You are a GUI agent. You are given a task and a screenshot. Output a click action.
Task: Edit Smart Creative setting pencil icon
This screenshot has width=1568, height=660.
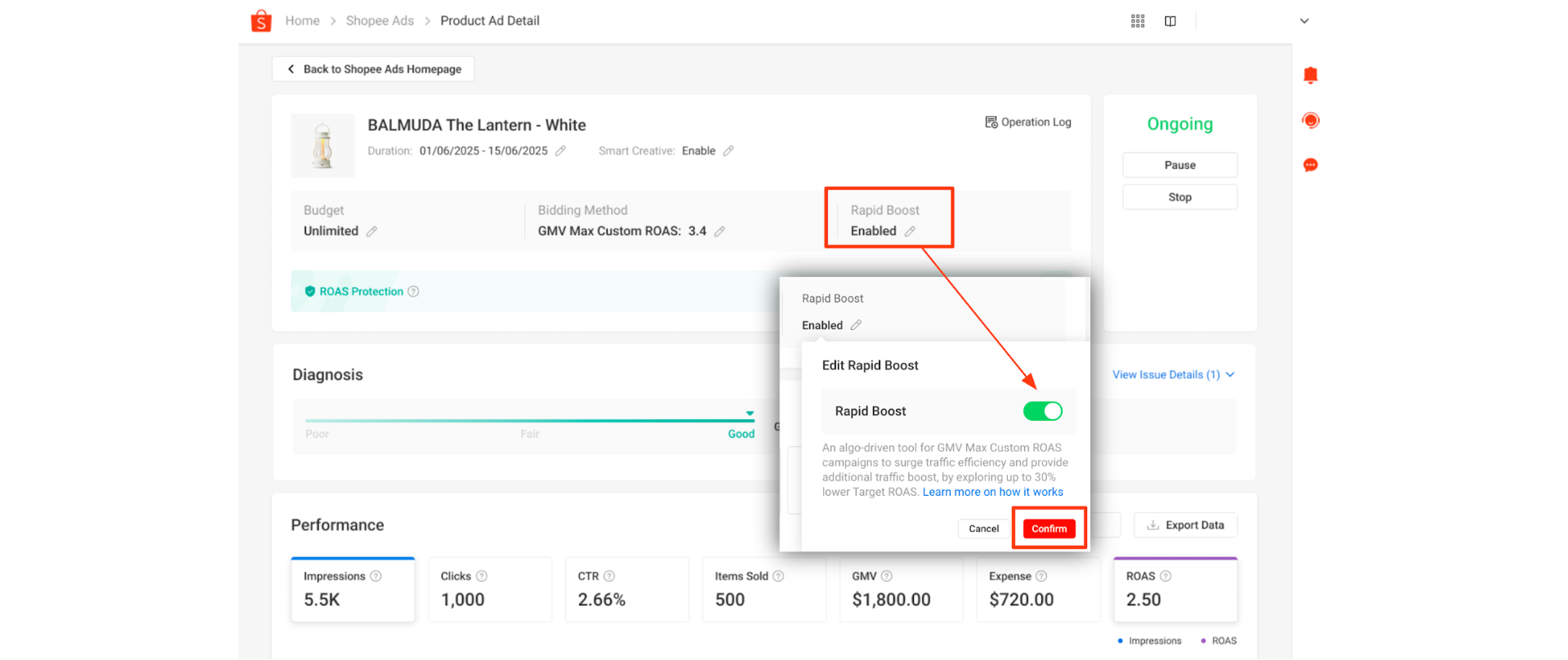pyautogui.click(x=728, y=151)
